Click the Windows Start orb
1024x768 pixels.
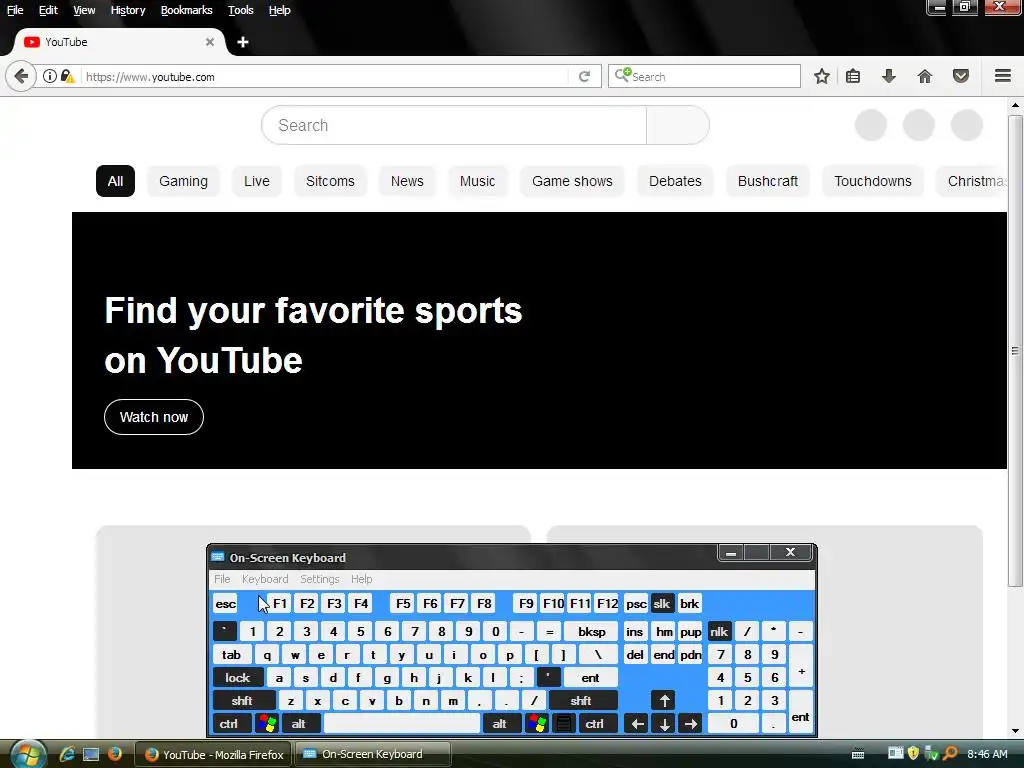pos(27,754)
